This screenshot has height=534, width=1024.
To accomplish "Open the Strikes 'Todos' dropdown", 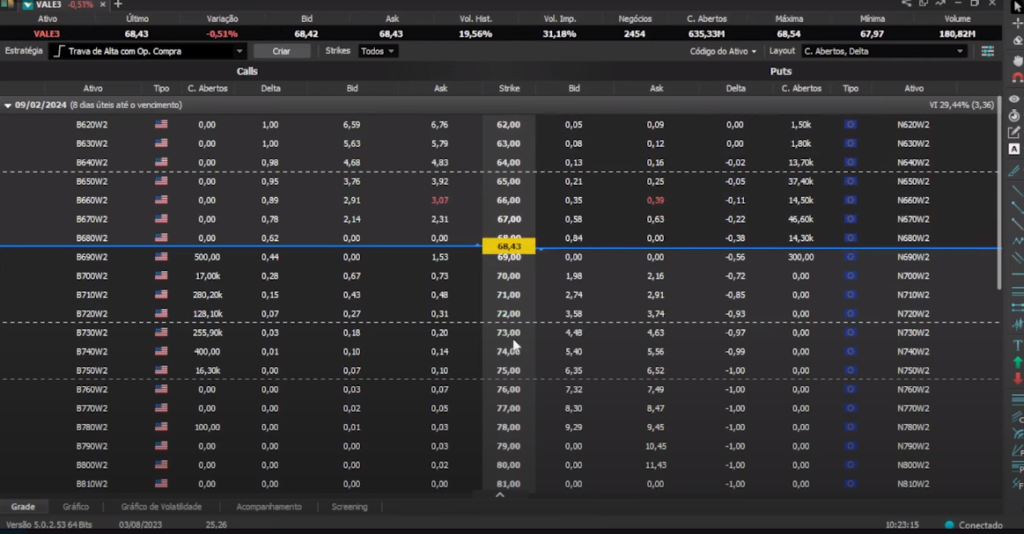I will (x=377, y=51).
